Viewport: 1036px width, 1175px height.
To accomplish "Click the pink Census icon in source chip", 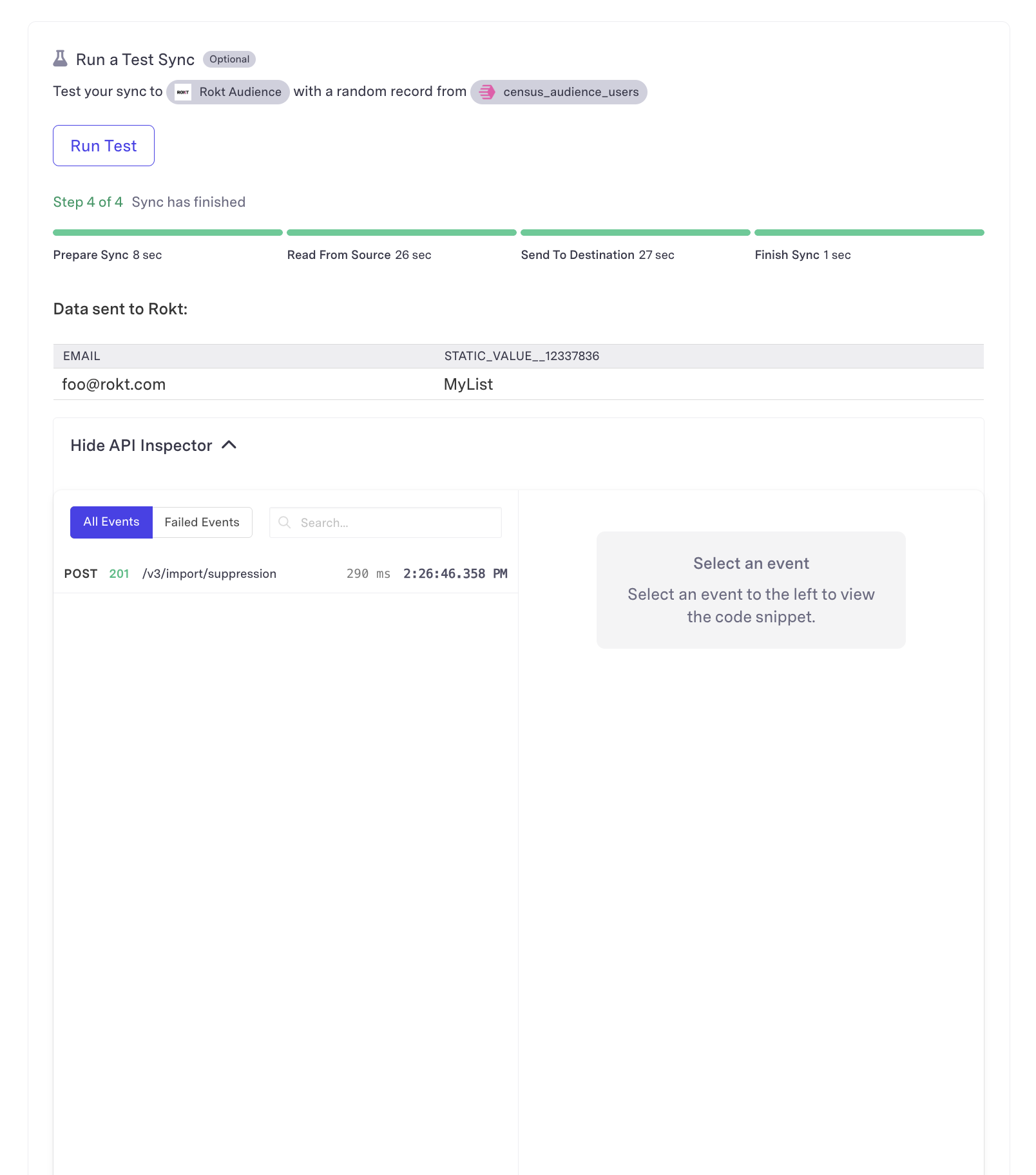I will (x=487, y=92).
